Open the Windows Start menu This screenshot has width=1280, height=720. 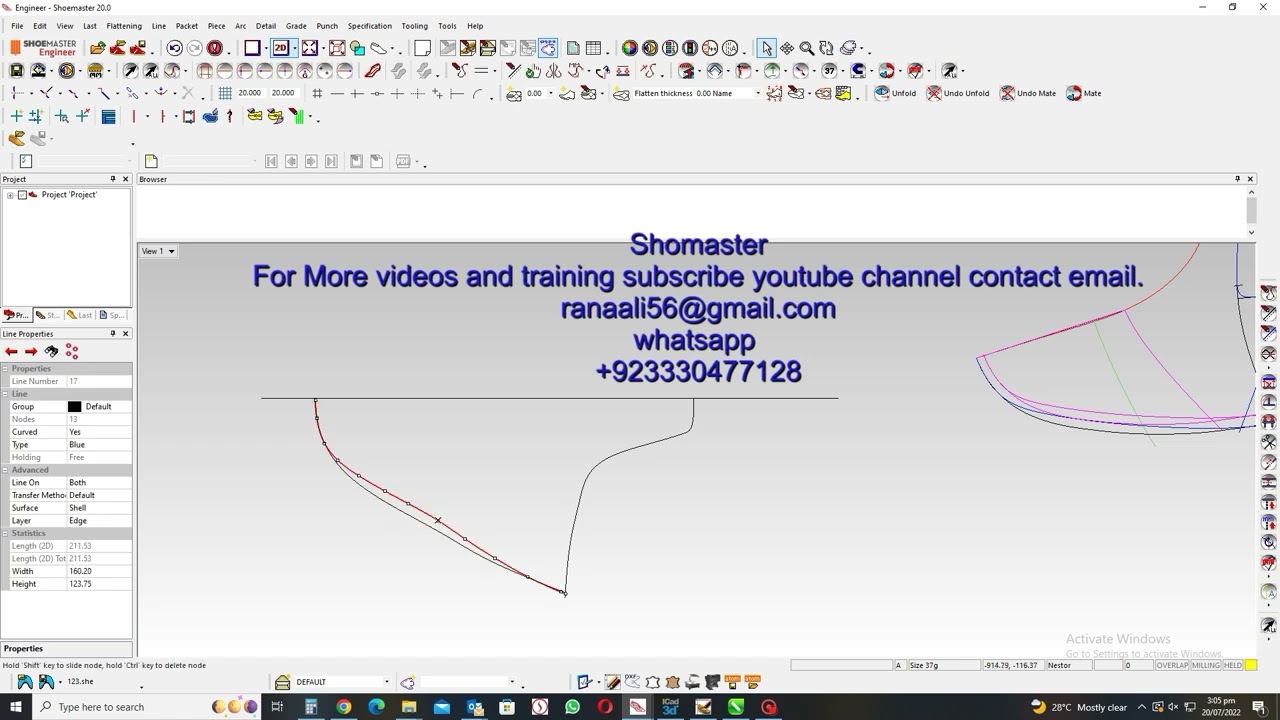[x=17, y=707]
